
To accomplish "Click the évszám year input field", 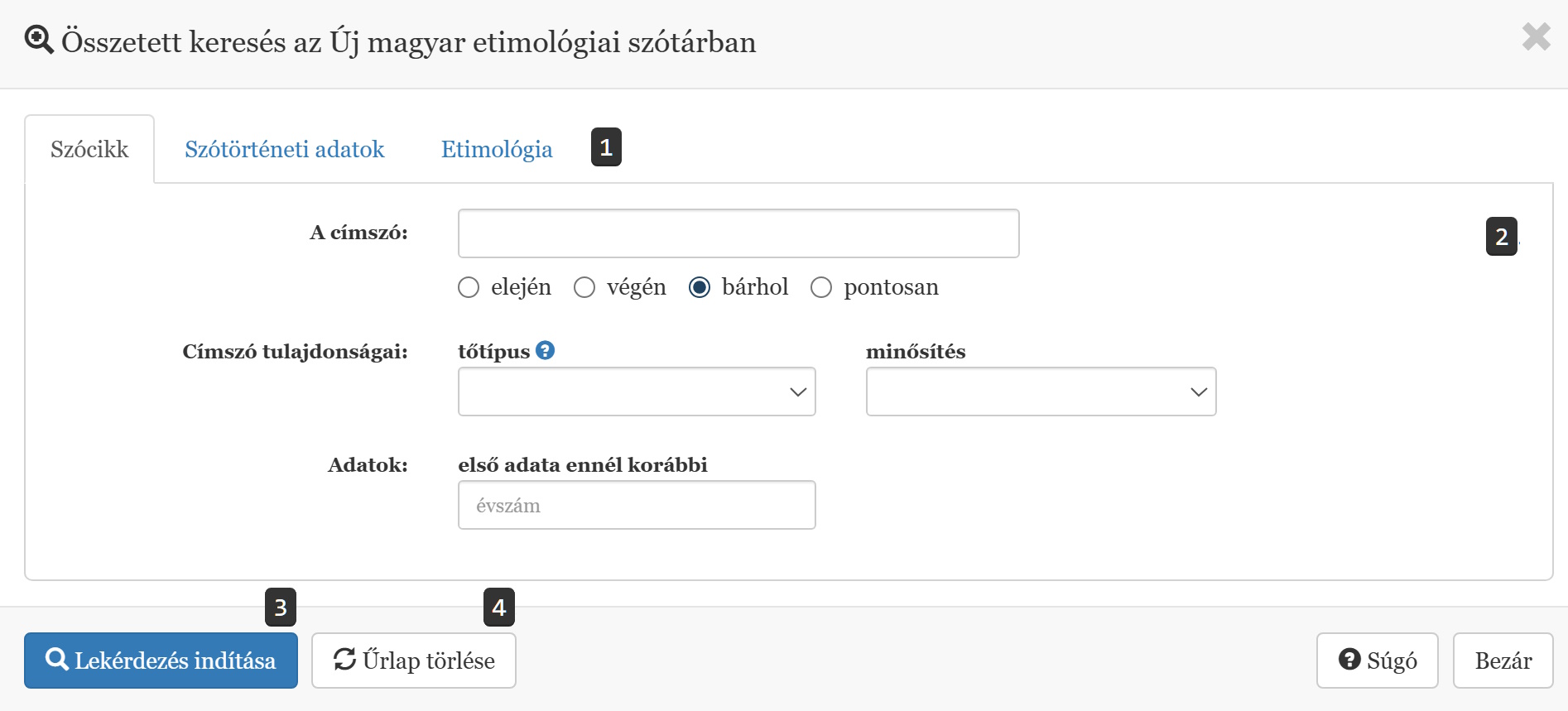I will (636, 505).
